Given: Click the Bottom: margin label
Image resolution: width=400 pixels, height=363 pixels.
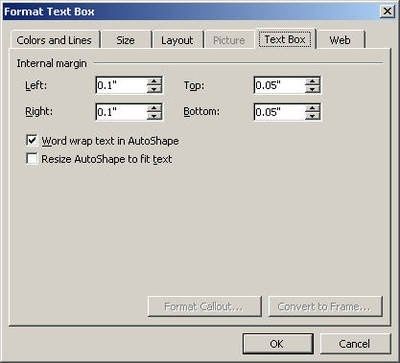Looking at the screenshot, I should click(202, 112).
